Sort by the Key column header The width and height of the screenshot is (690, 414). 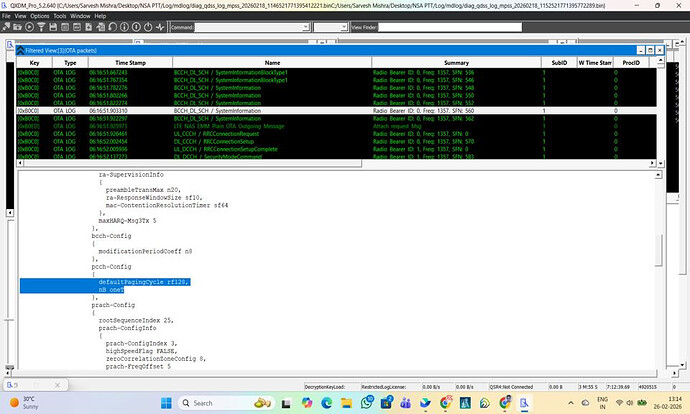point(34,62)
